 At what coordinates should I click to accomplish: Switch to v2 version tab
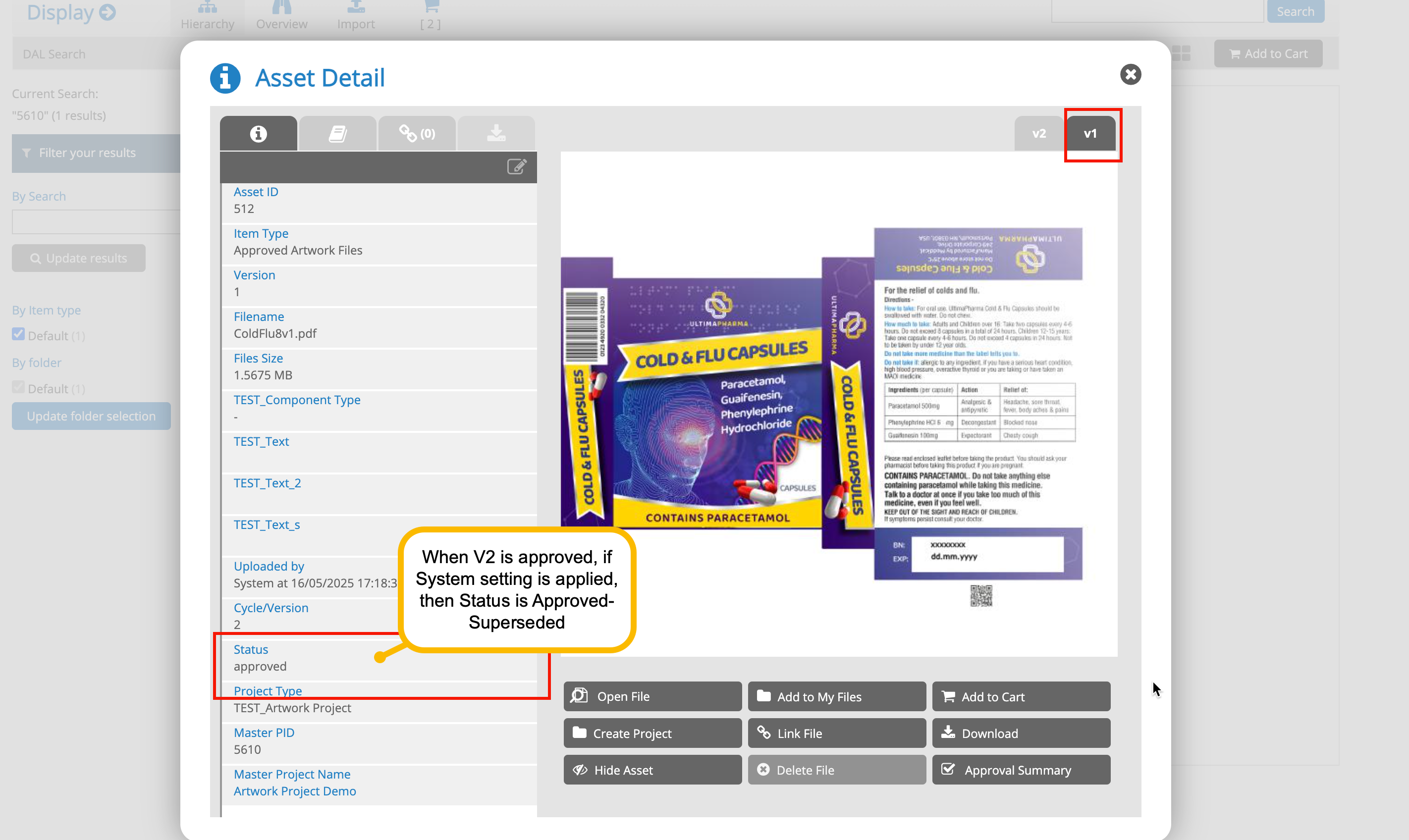(1039, 134)
